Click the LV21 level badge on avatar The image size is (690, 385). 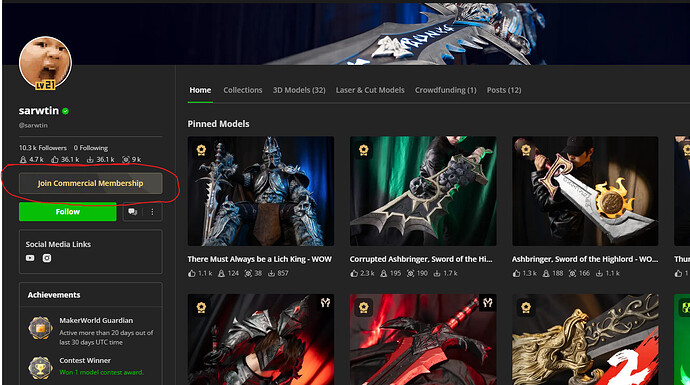point(45,85)
